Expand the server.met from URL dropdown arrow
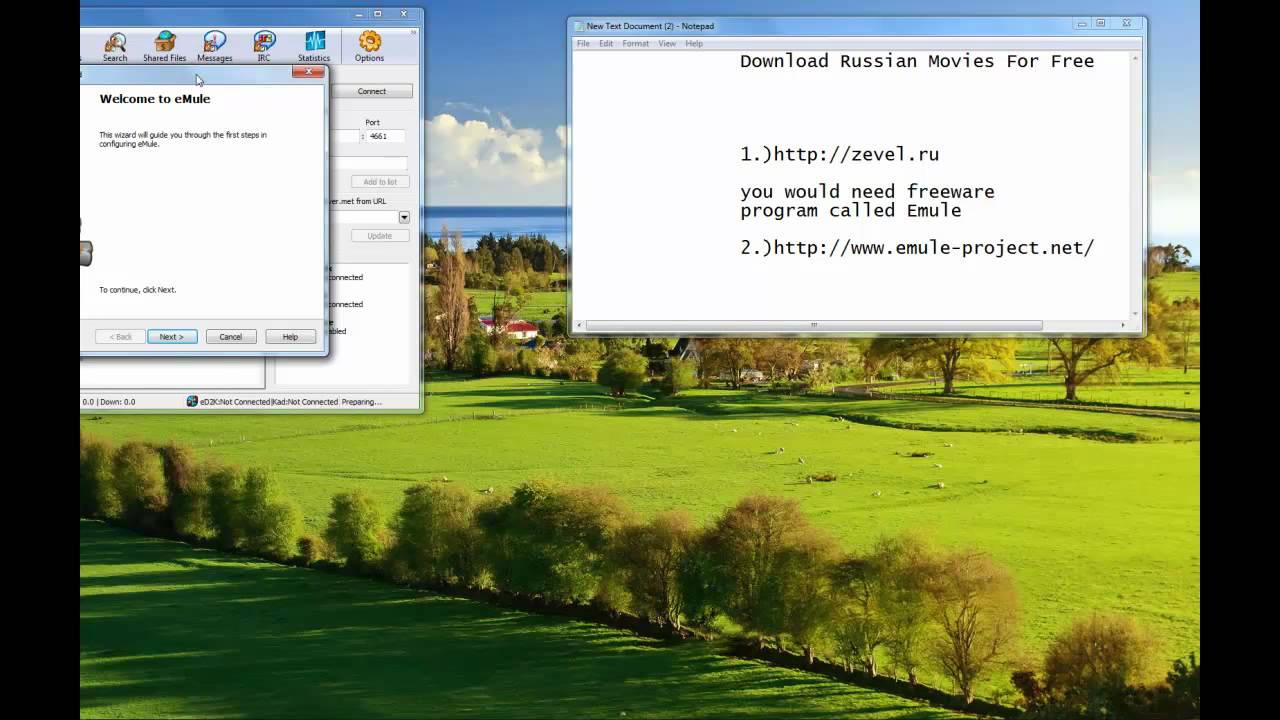1280x720 pixels. (404, 217)
